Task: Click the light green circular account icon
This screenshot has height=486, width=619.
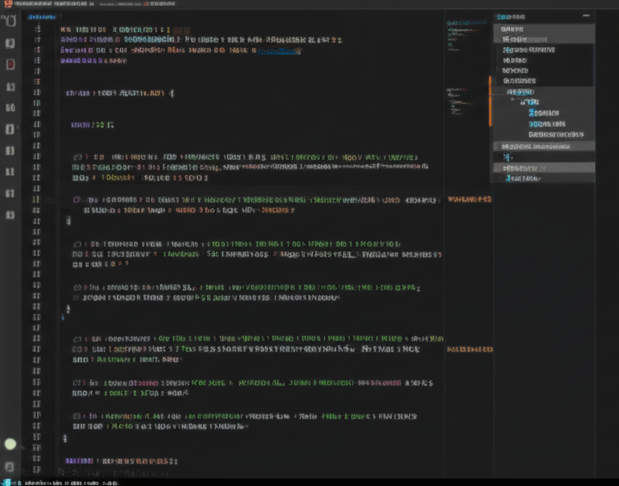Action: 11,444
